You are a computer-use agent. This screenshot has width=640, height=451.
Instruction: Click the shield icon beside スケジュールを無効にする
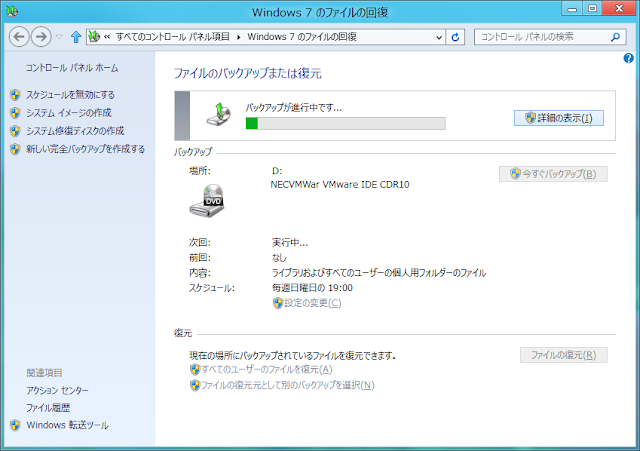[x=15, y=95]
